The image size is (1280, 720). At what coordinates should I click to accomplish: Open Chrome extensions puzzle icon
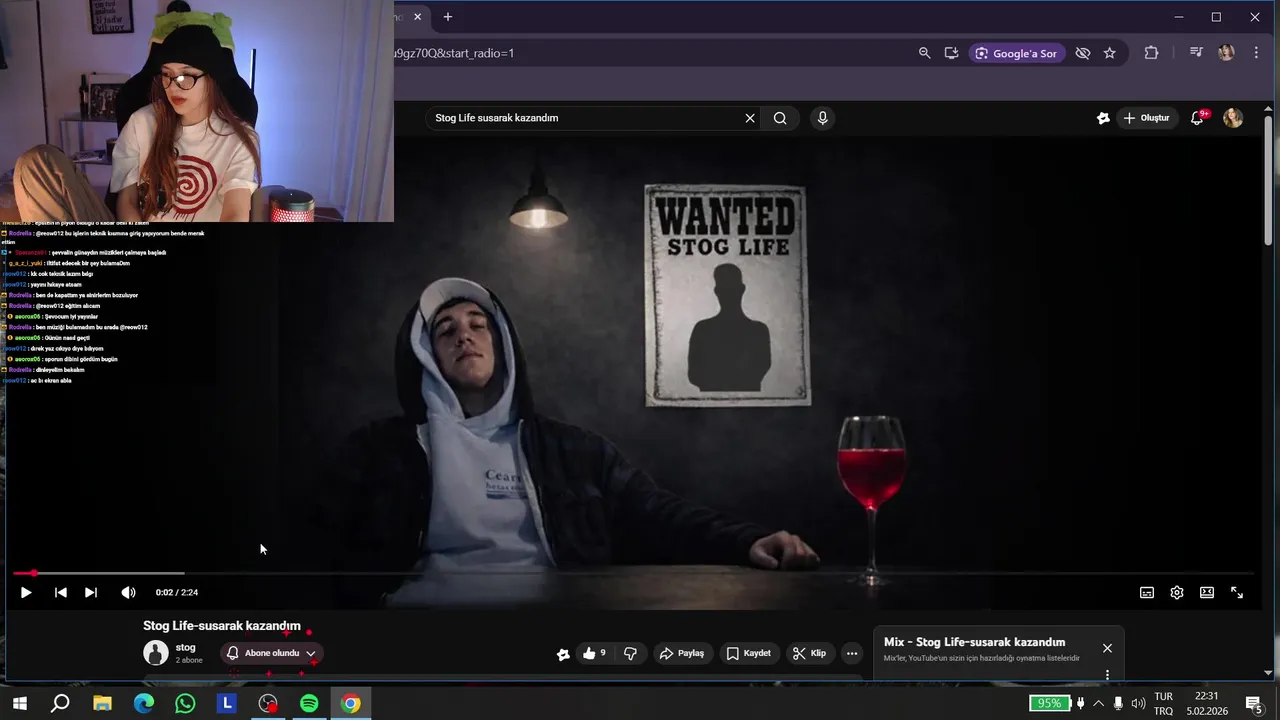(x=1151, y=53)
